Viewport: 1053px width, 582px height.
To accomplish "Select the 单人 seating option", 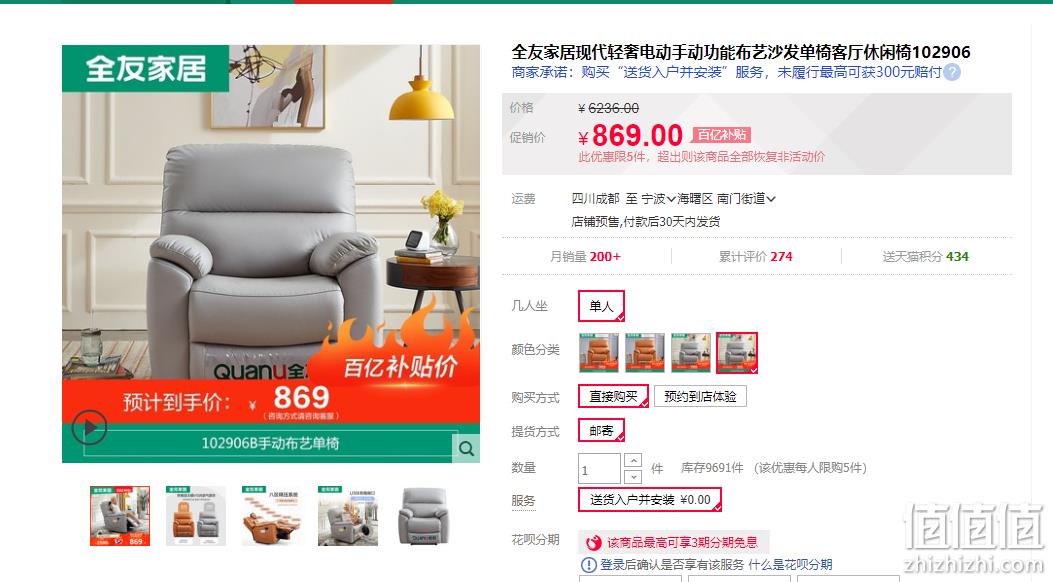I will click(601, 306).
